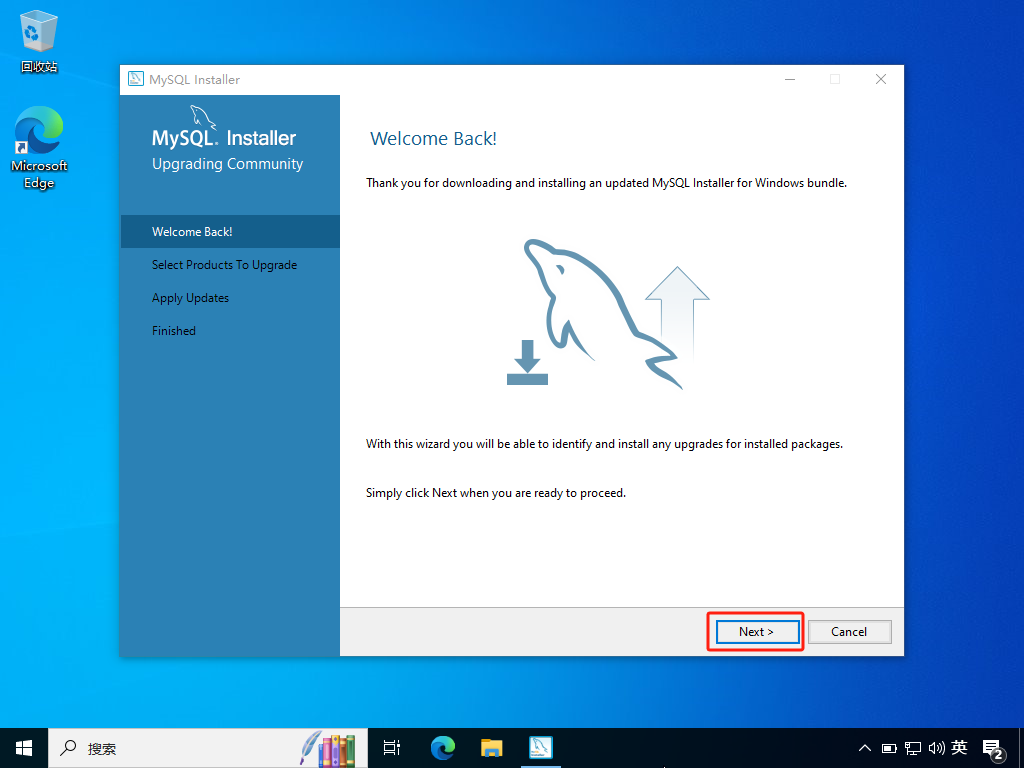The image size is (1024, 768).
Task: Open the Windows Start menu
Action: (x=24, y=748)
